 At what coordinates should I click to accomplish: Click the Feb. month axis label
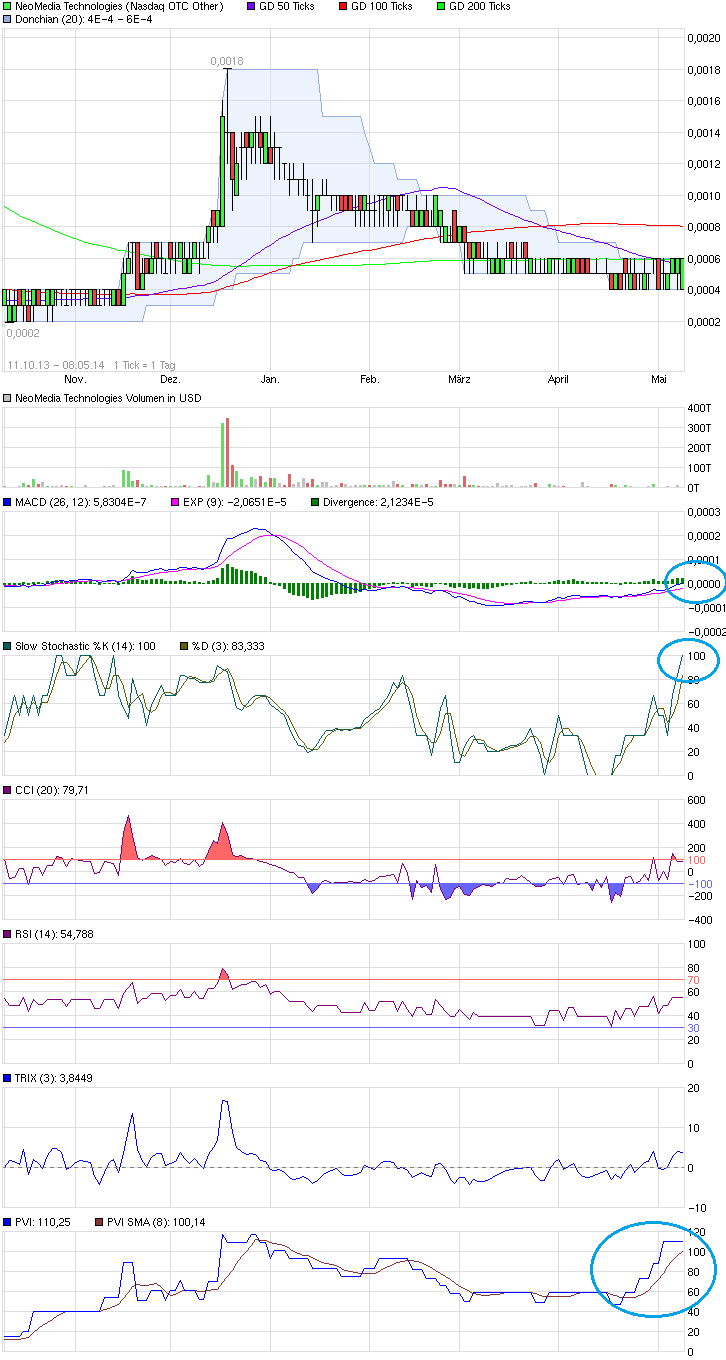tap(369, 379)
